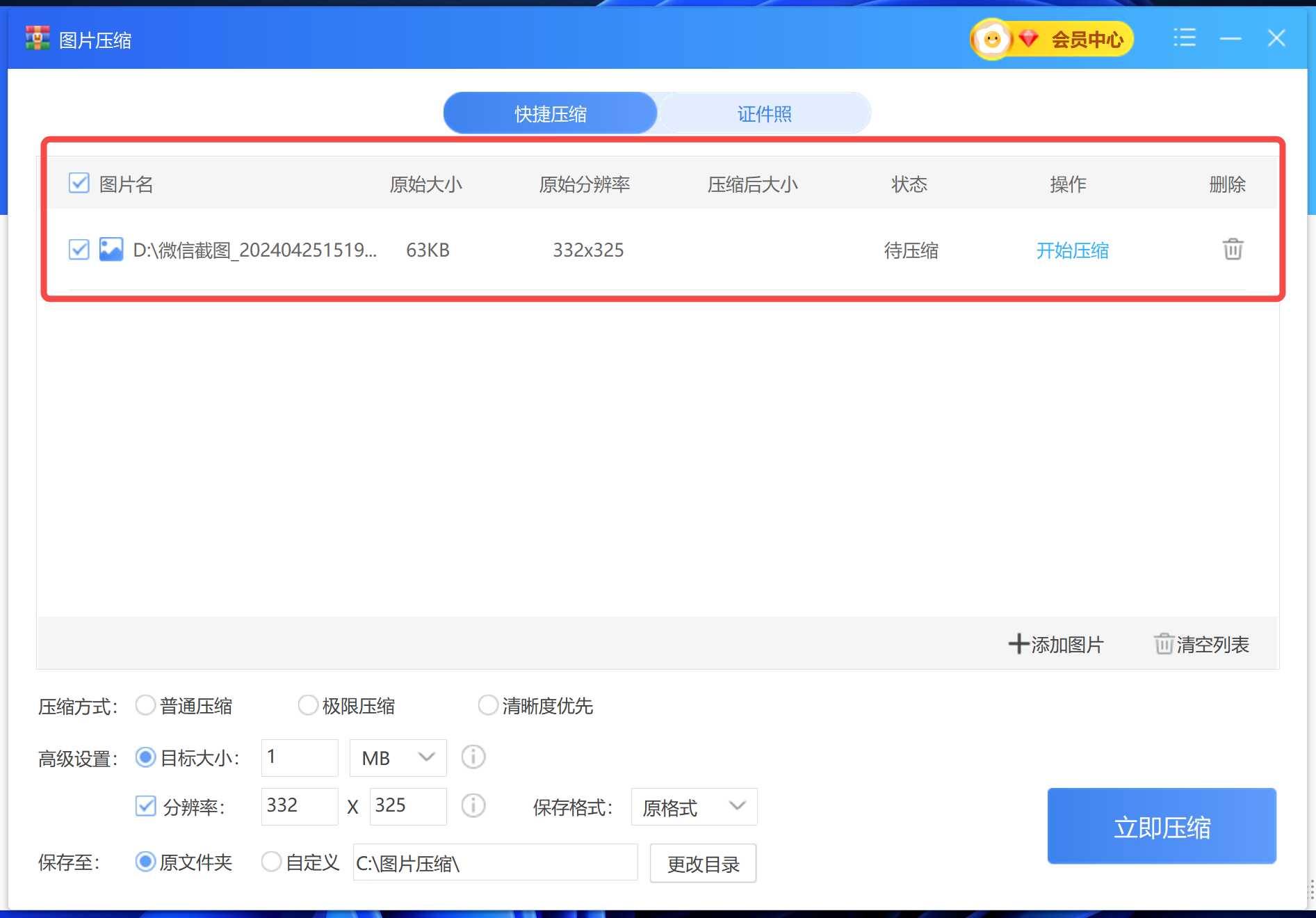
Task: Select the 清晰度优先 radio button
Action: 488,705
